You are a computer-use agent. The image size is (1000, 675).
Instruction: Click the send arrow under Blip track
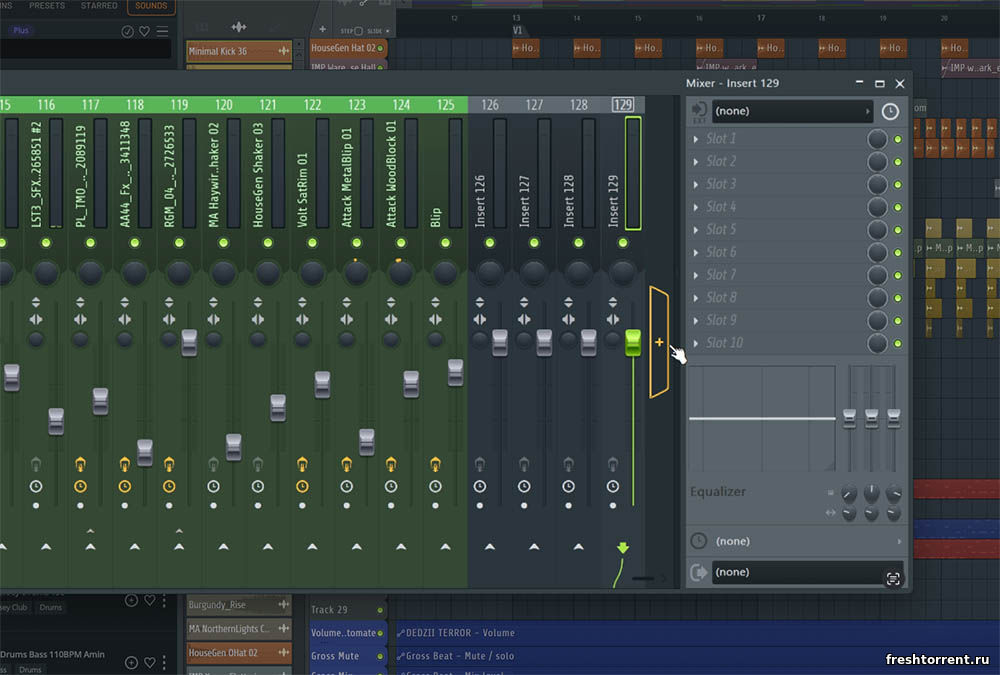point(445,546)
